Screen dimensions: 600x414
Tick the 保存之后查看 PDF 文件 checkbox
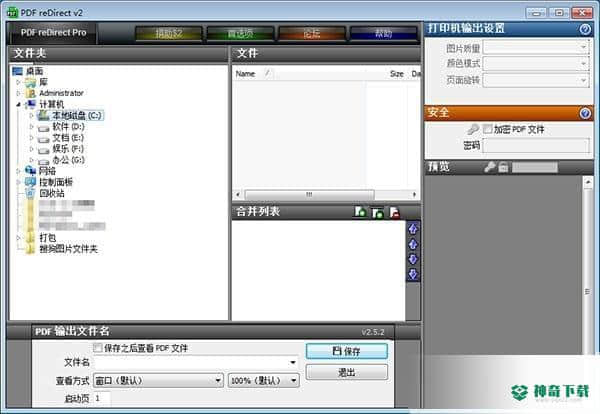click(98, 348)
